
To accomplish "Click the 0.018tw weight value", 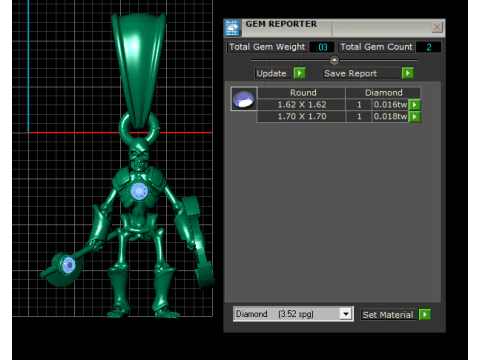I will point(390,117).
